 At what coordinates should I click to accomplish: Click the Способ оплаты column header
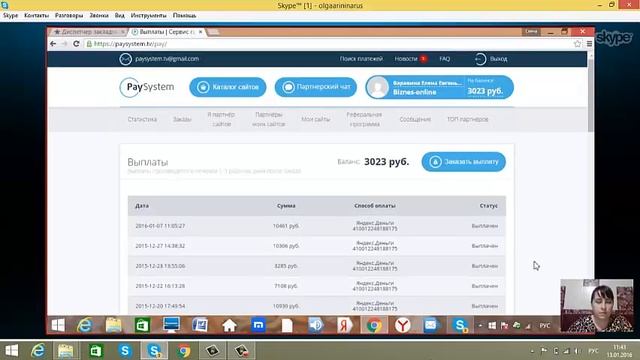point(375,206)
